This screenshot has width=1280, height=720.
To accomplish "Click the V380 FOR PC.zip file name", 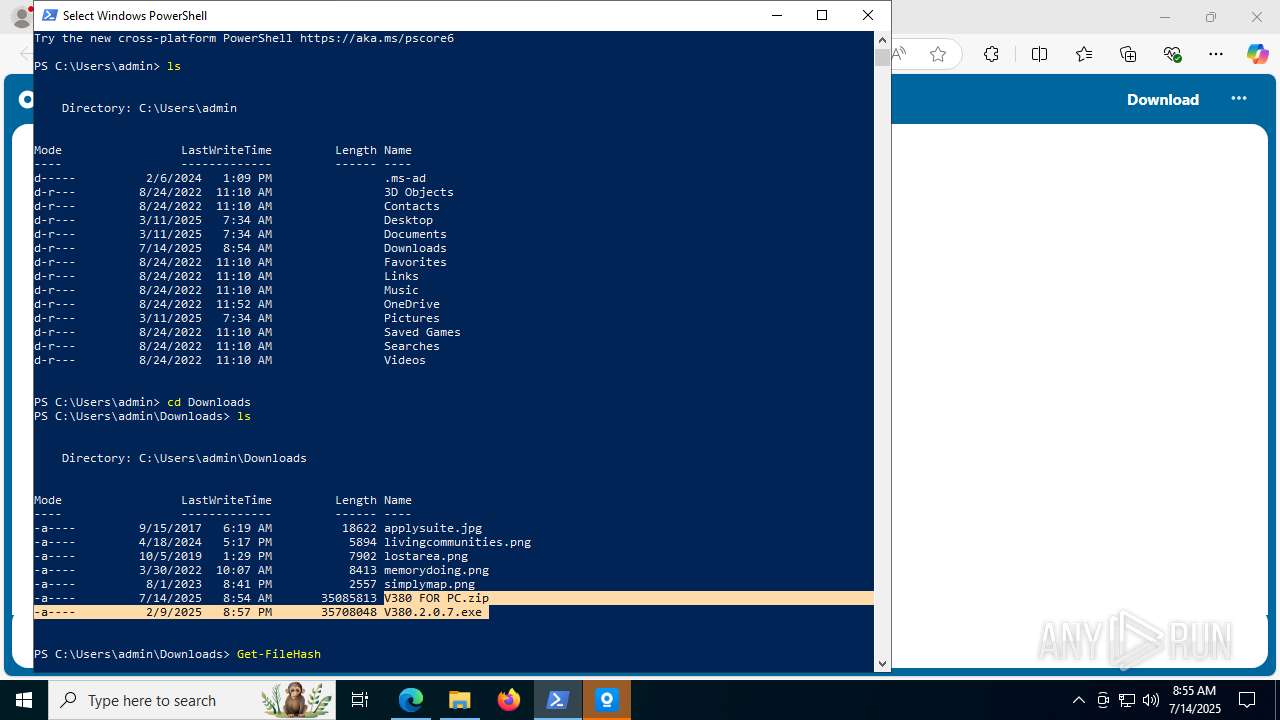I will tap(436, 598).
